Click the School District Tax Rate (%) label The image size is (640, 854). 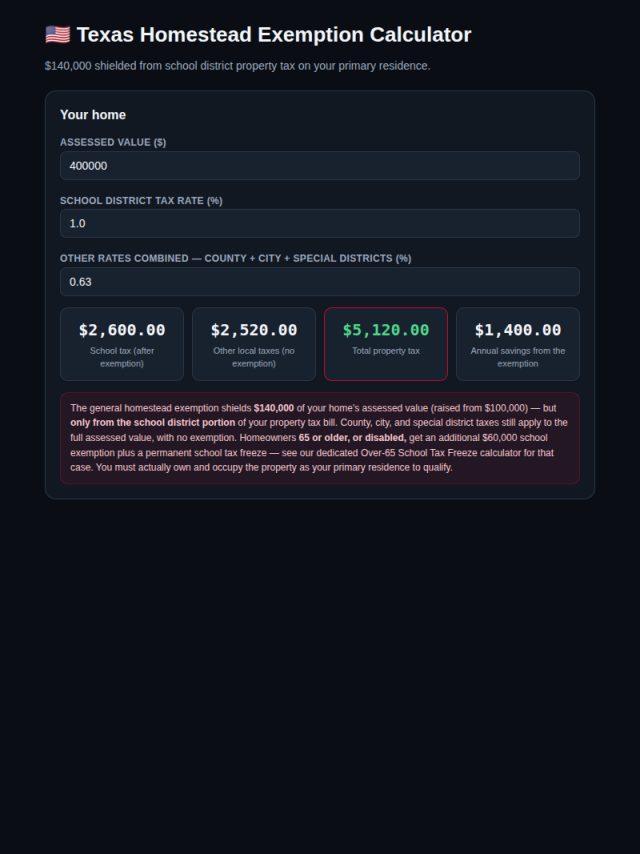tap(141, 200)
